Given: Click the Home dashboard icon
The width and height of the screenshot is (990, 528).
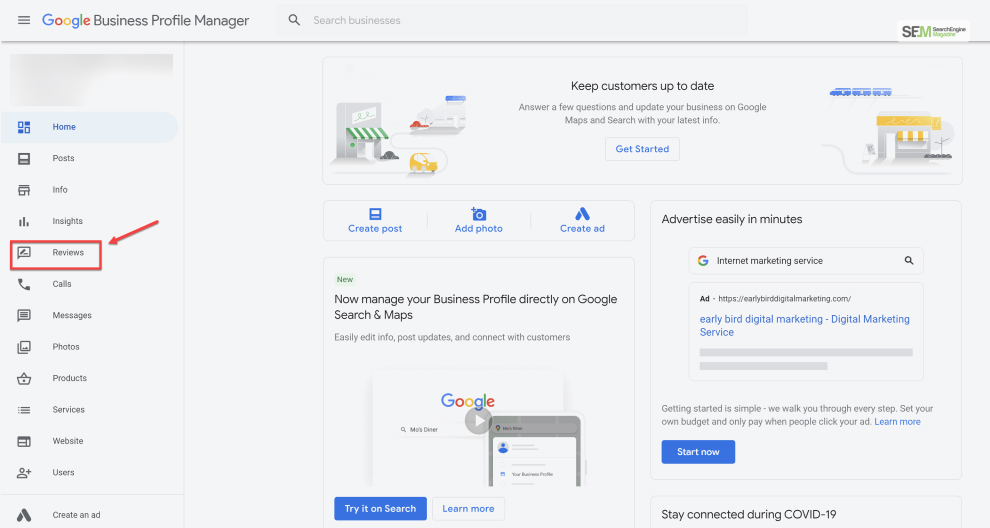Looking at the screenshot, I should [24, 127].
